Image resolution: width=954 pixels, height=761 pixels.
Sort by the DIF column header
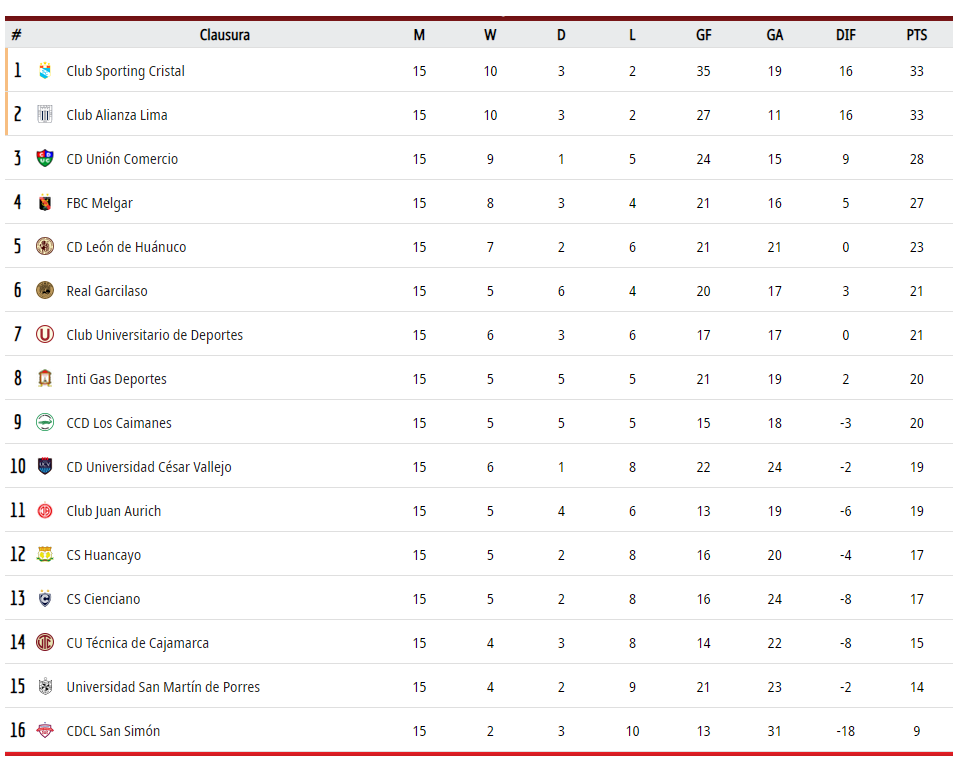tap(846, 35)
